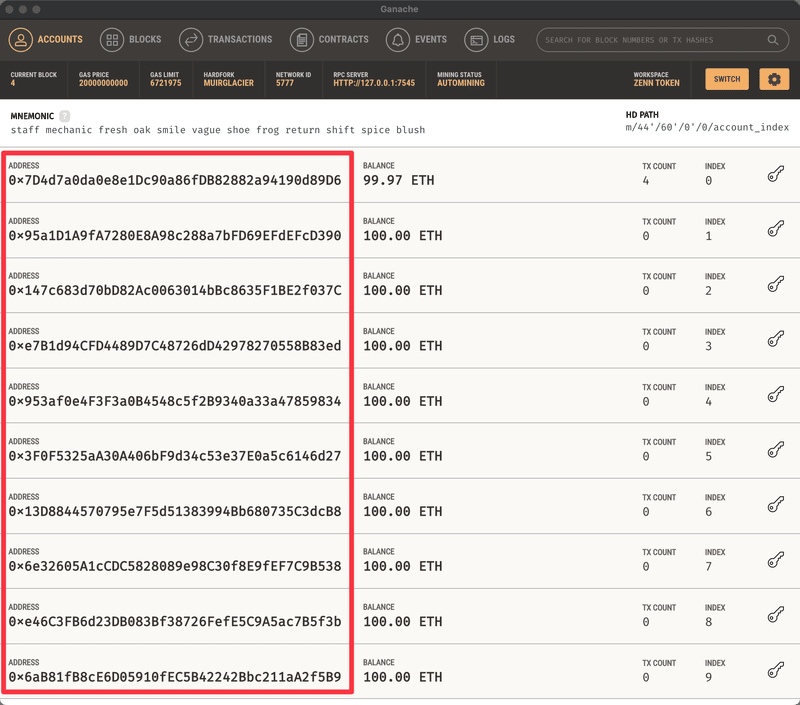Open settings with the gear icon
This screenshot has width=800, height=705.
point(774,79)
